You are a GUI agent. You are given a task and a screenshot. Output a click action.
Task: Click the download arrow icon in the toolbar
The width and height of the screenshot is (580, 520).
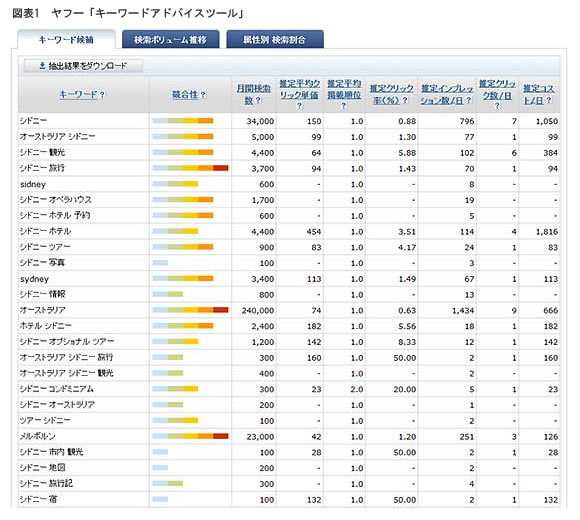(x=42, y=66)
